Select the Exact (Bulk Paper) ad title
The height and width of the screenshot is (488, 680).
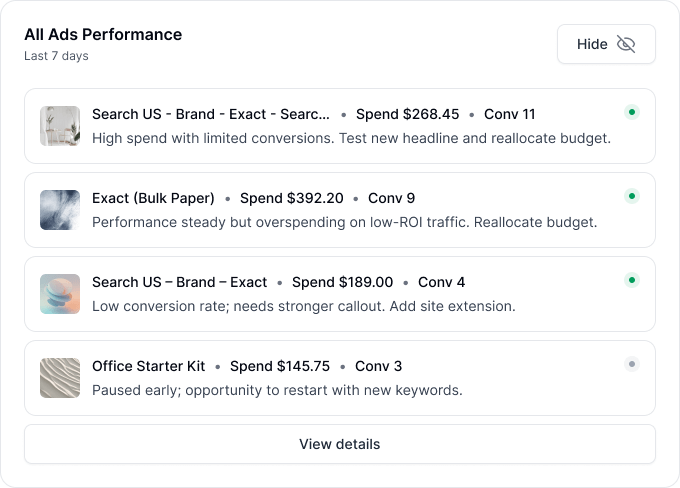(153, 198)
